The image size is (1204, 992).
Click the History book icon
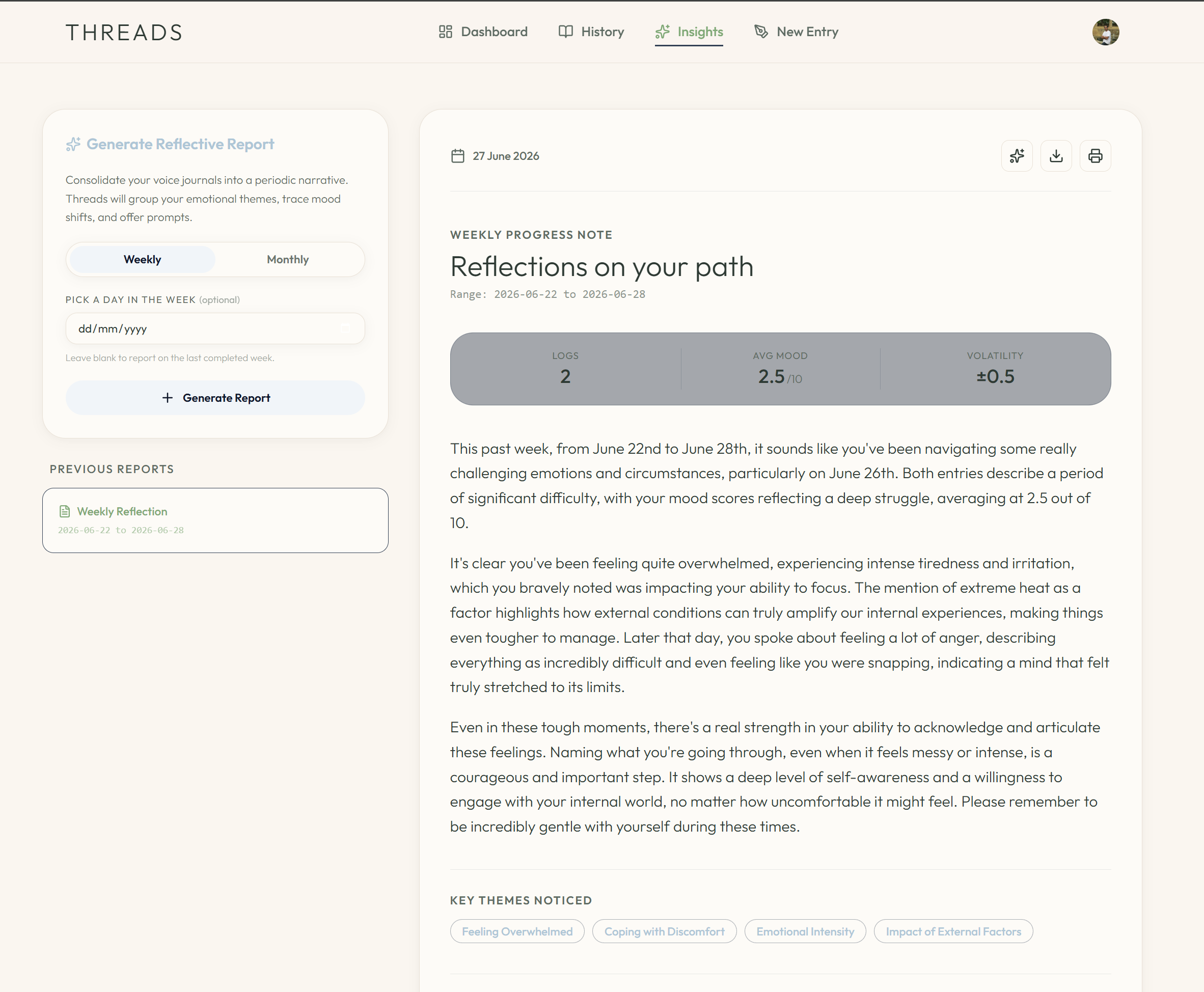tap(565, 32)
